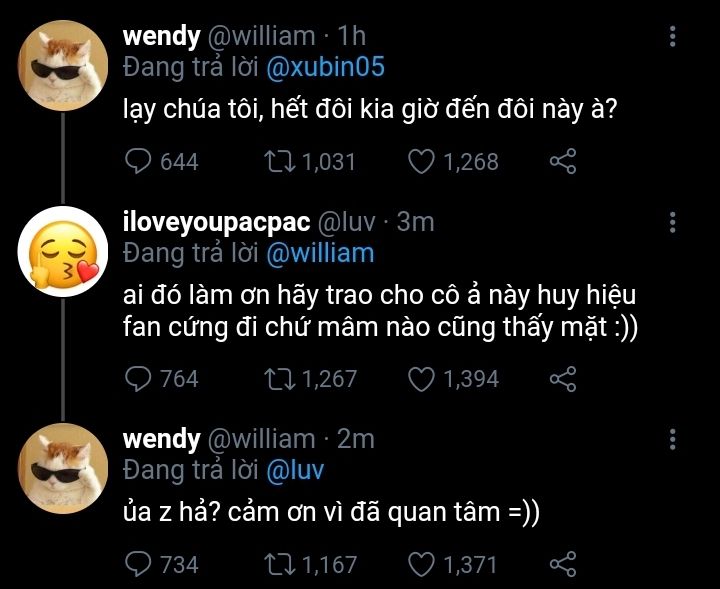Screen dimensions: 720x589
Task: Open more options on wendy's 1h tweet
Action: coord(672,36)
